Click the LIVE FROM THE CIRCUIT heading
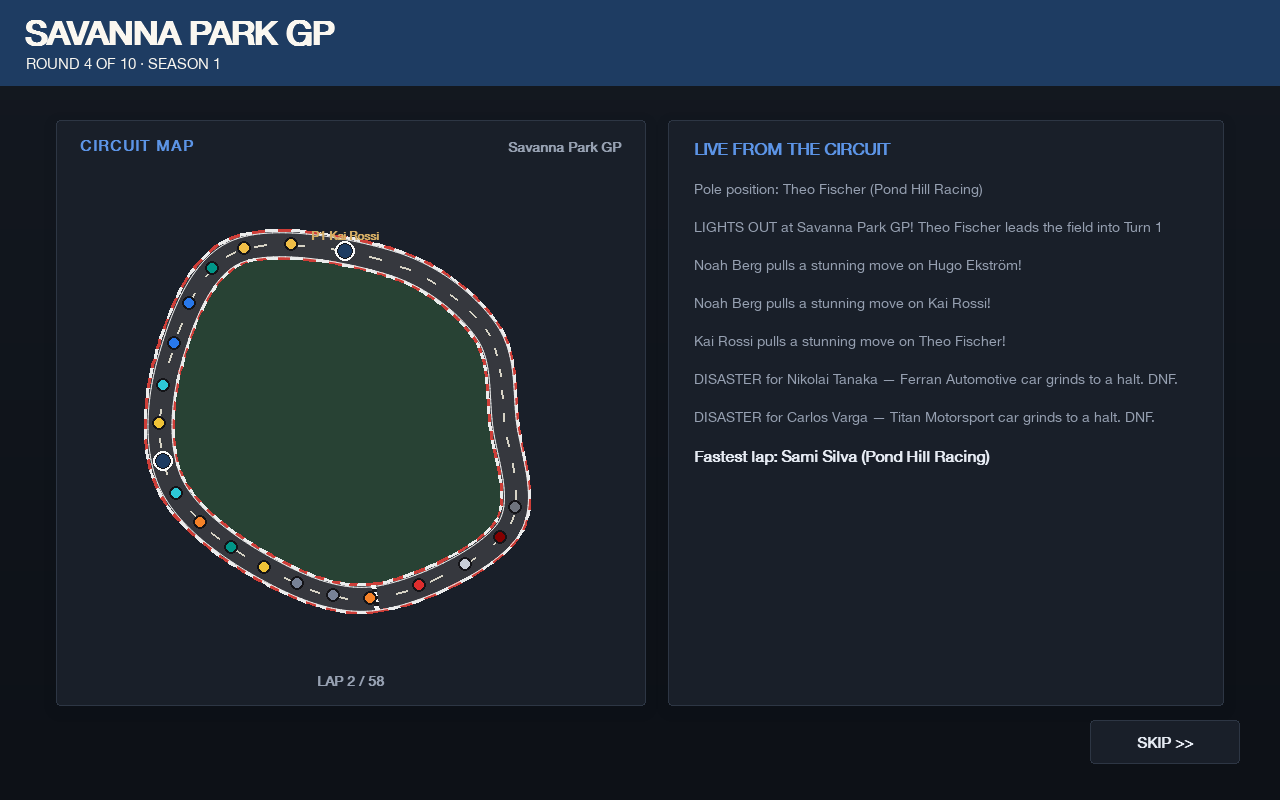This screenshot has height=800, width=1280. point(792,149)
